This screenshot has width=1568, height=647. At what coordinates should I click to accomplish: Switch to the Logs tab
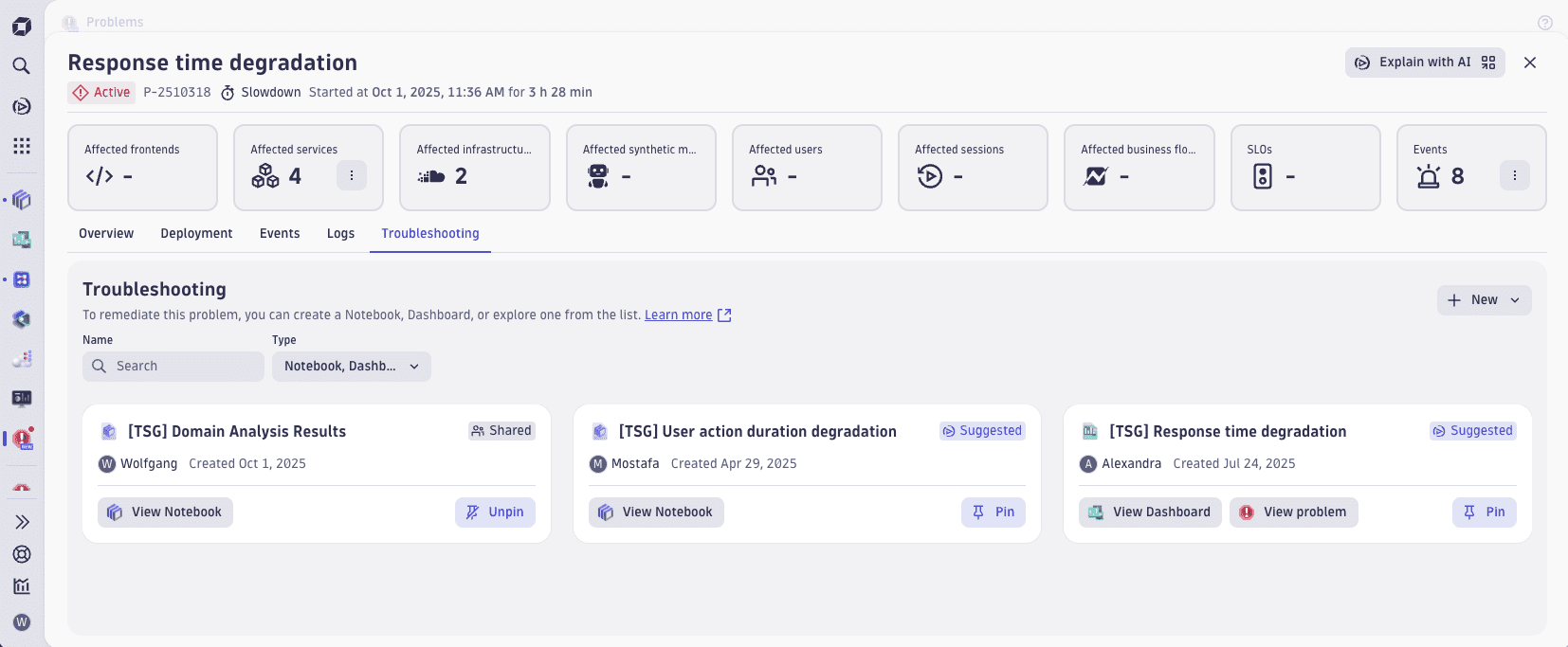tap(340, 233)
